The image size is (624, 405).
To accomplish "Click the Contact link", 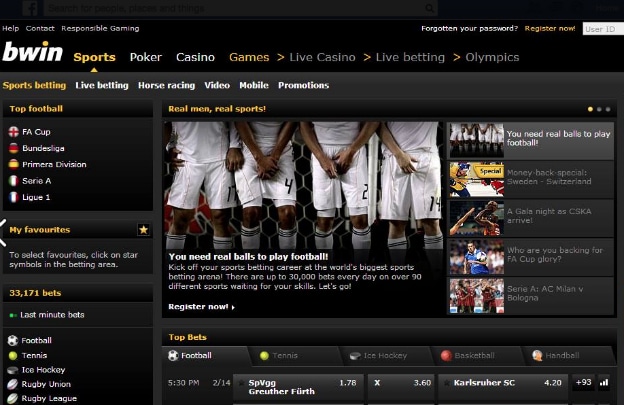I will pyautogui.click(x=40, y=28).
